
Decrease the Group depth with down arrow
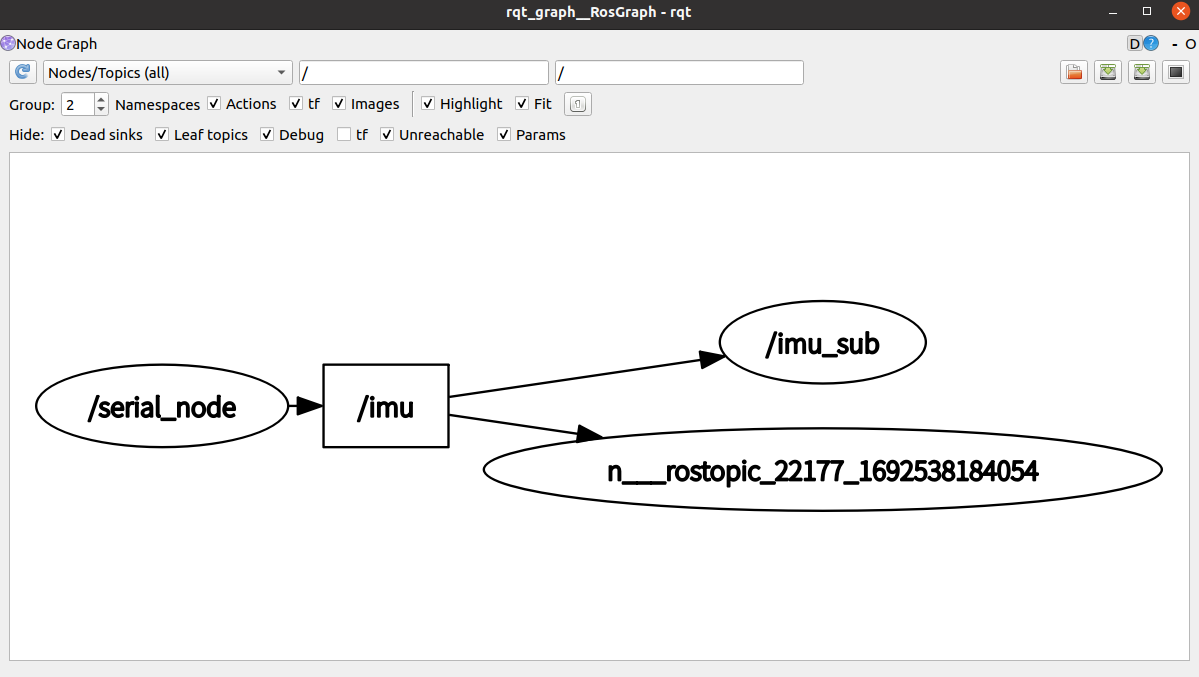(x=101, y=109)
